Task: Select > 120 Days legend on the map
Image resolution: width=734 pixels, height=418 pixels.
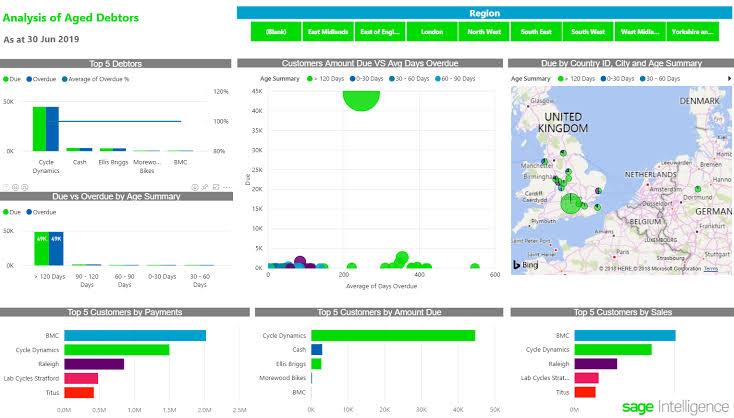Action: pyautogui.click(x=576, y=79)
